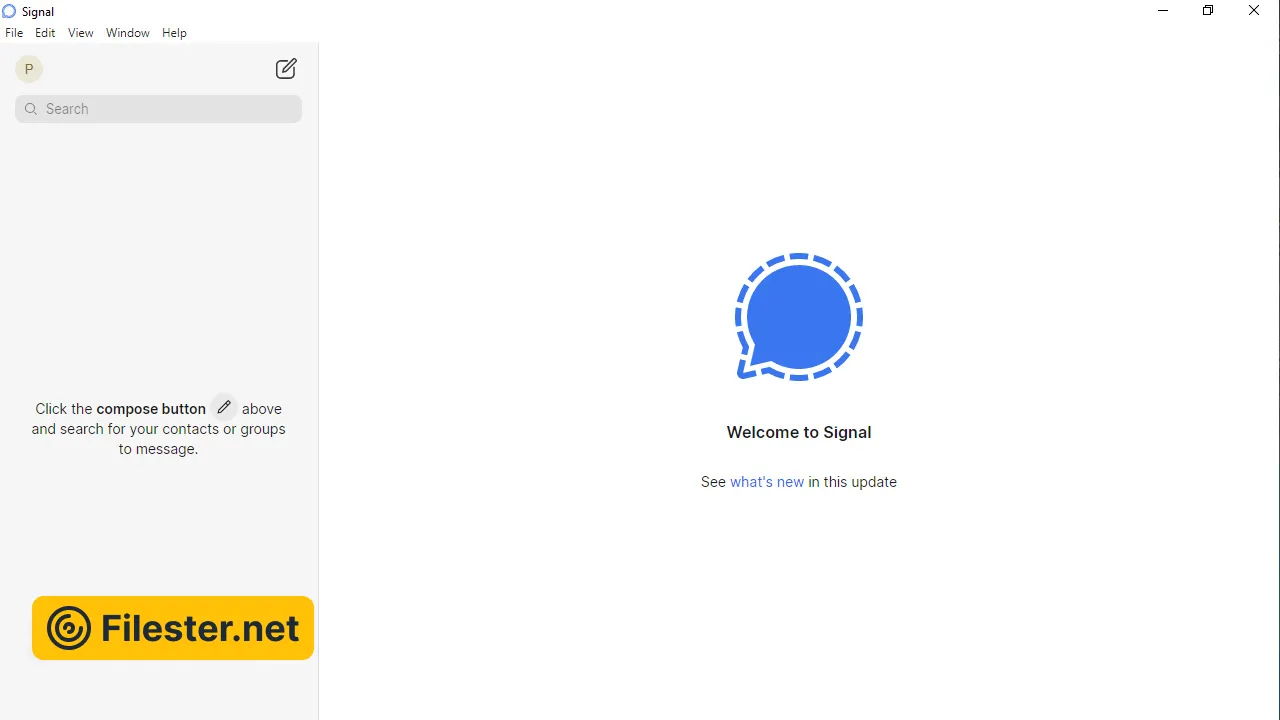The width and height of the screenshot is (1280, 720).
Task: Open the Help menu
Action: tap(174, 33)
